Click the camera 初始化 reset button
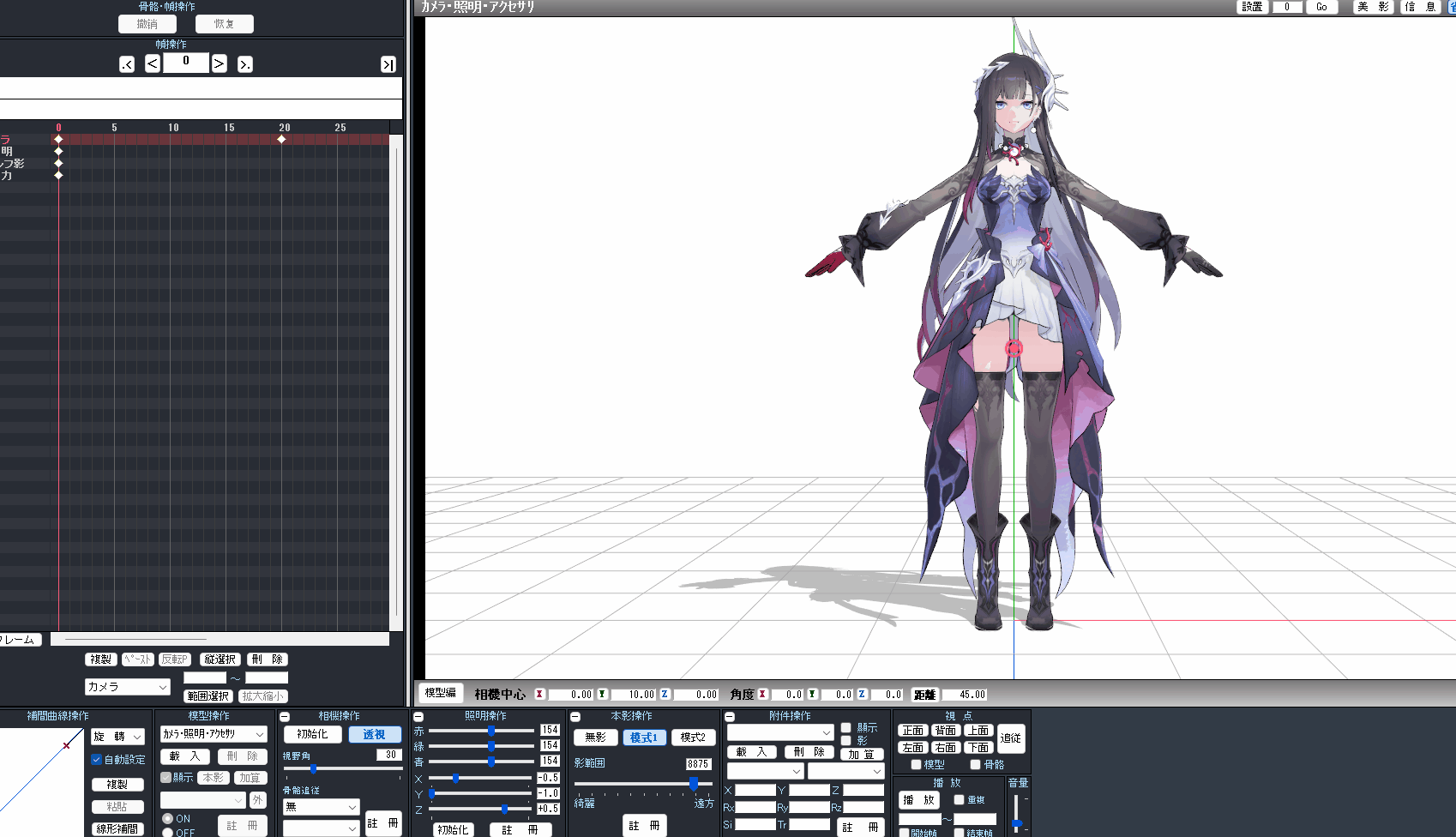 (312, 734)
